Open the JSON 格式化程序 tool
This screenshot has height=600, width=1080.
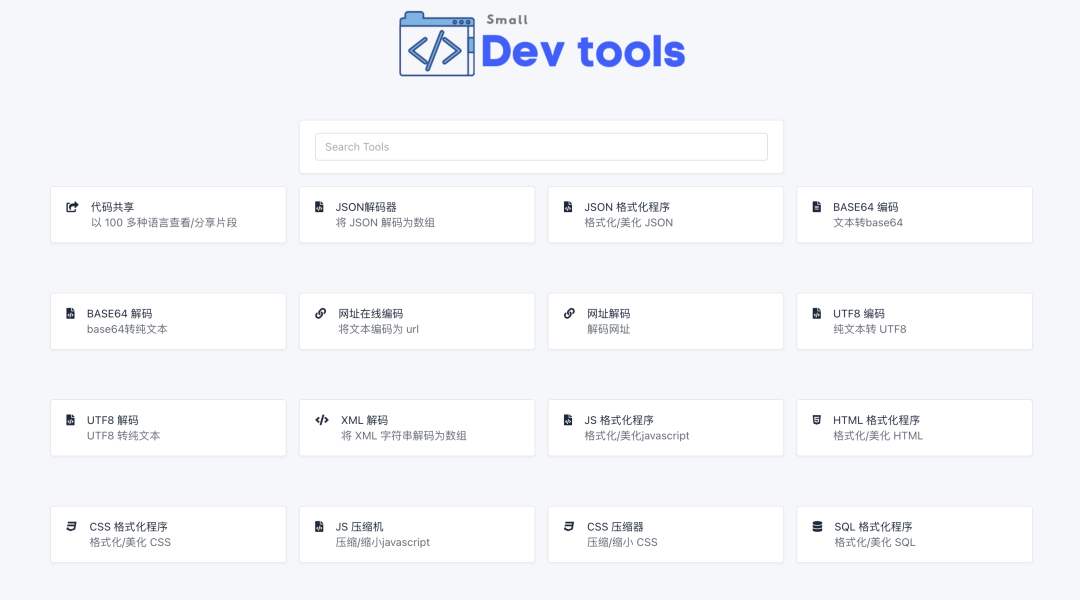(x=665, y=214)
